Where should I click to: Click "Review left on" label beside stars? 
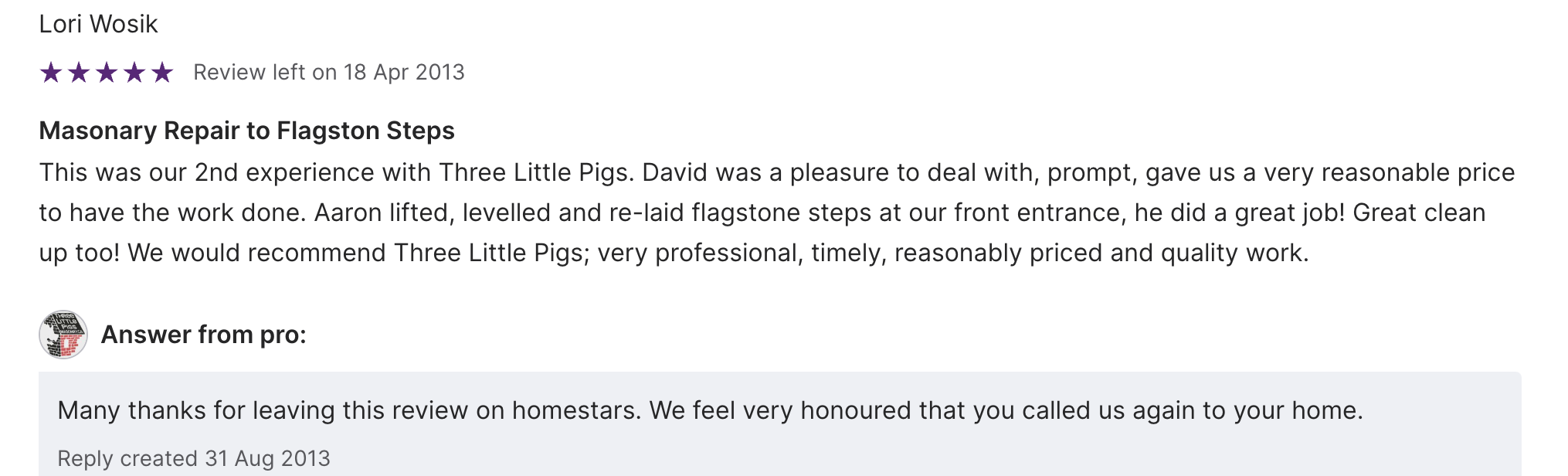pyautogui.click(x=265, y=72)
